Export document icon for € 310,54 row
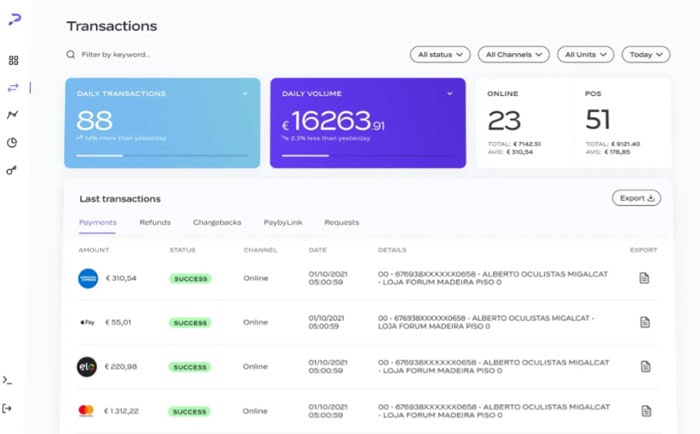Screen dimensions: 700x434 pos(644,278)
